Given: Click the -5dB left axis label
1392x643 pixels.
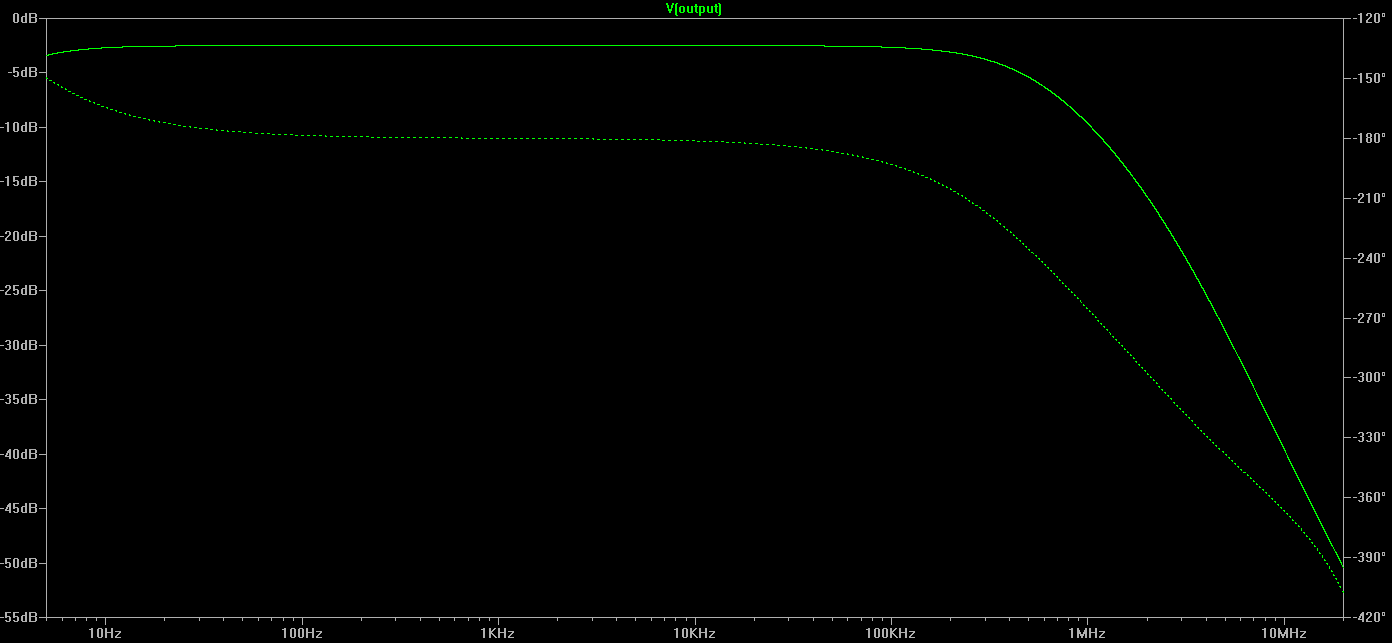Looking at the screenshot, I should (x=23, y=73).
